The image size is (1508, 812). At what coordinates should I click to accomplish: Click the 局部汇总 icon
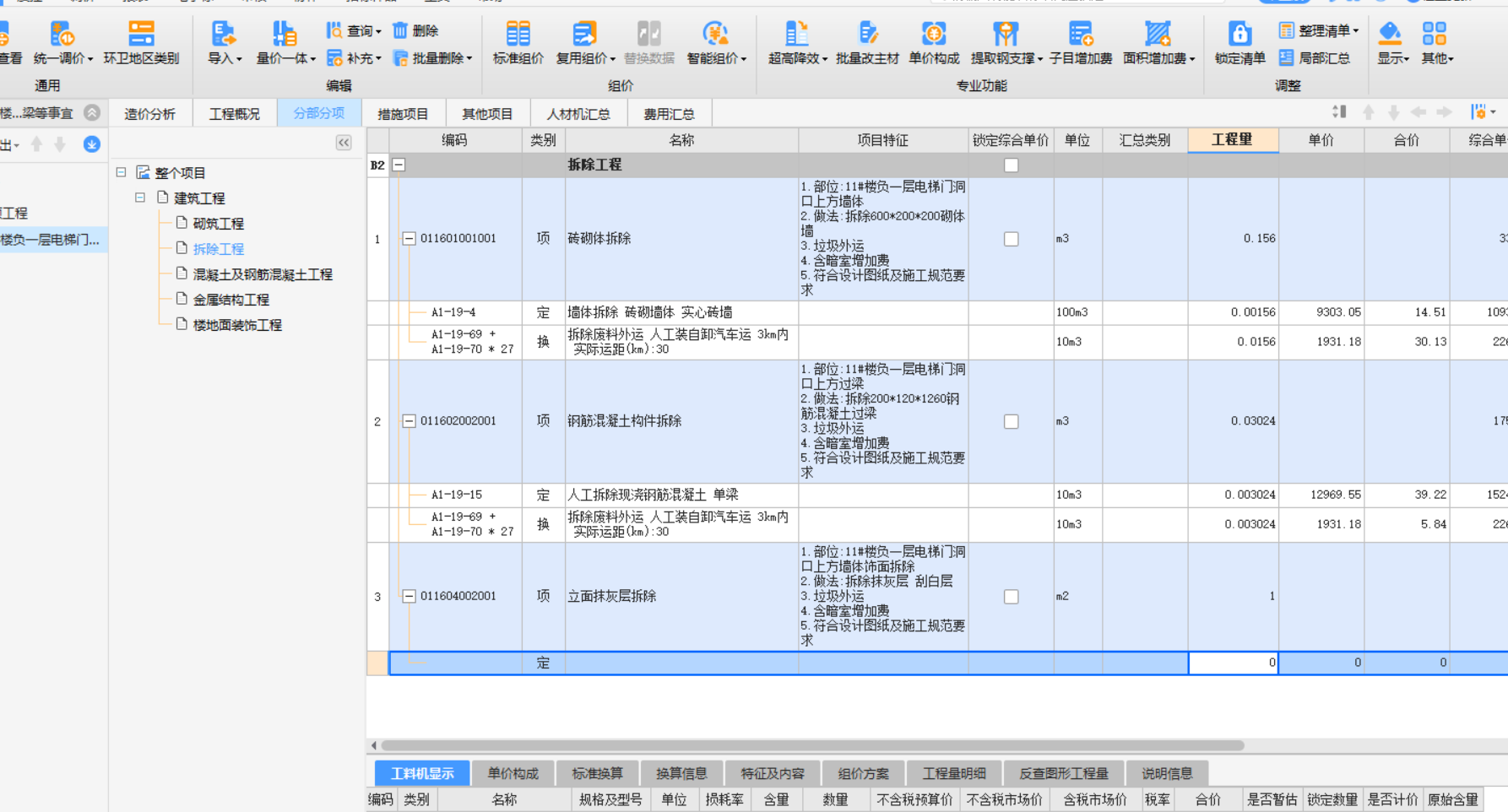pos(1286,58)
